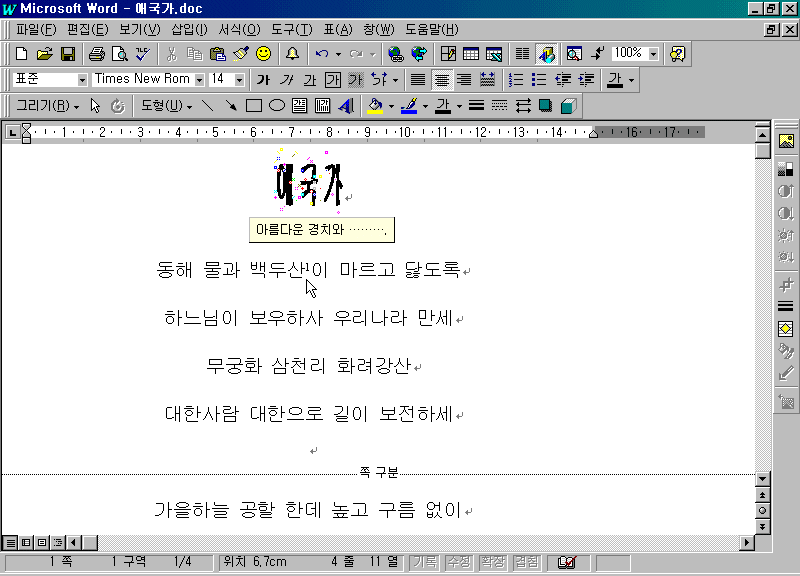The height and width of the screenshot is (576, 800).
Task: Click the vertical scrollbar thumb
Action: point(762,151)
